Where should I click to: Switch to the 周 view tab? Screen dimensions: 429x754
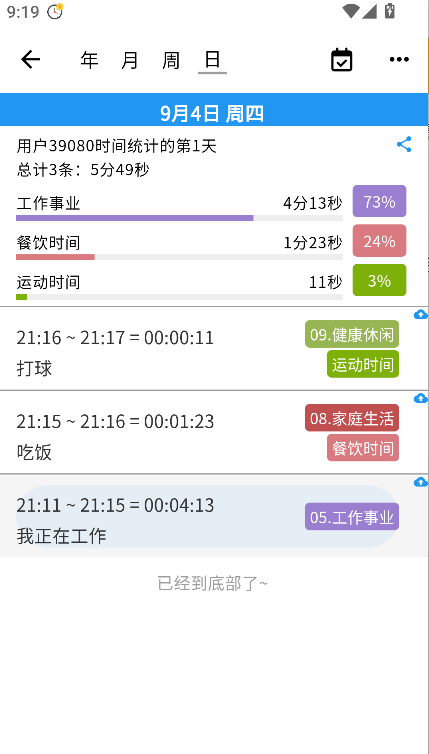point(171,61)
